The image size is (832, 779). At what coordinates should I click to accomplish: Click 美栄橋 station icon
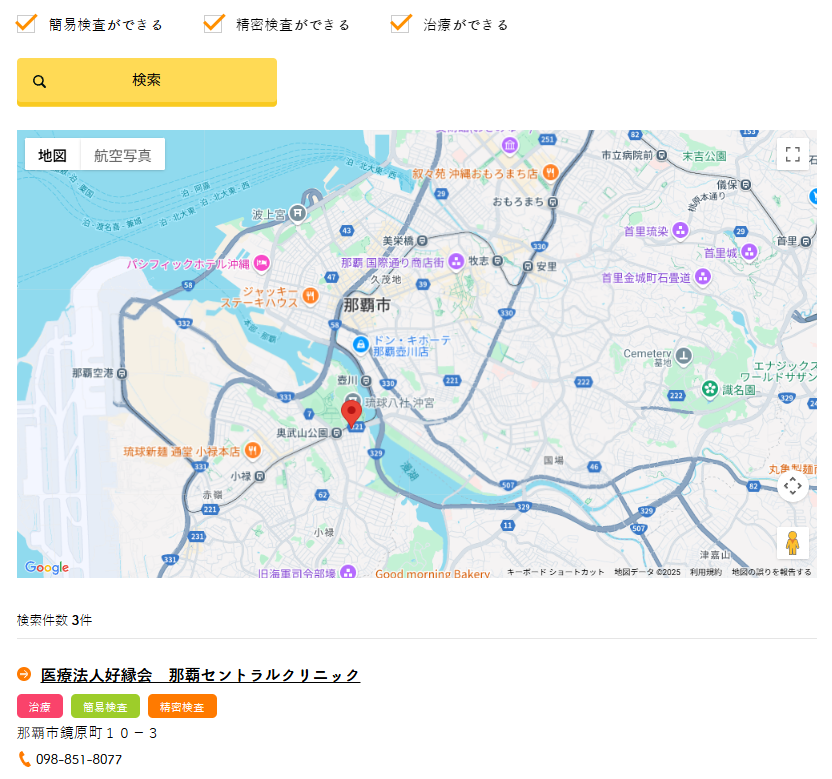tap(422, 241)
